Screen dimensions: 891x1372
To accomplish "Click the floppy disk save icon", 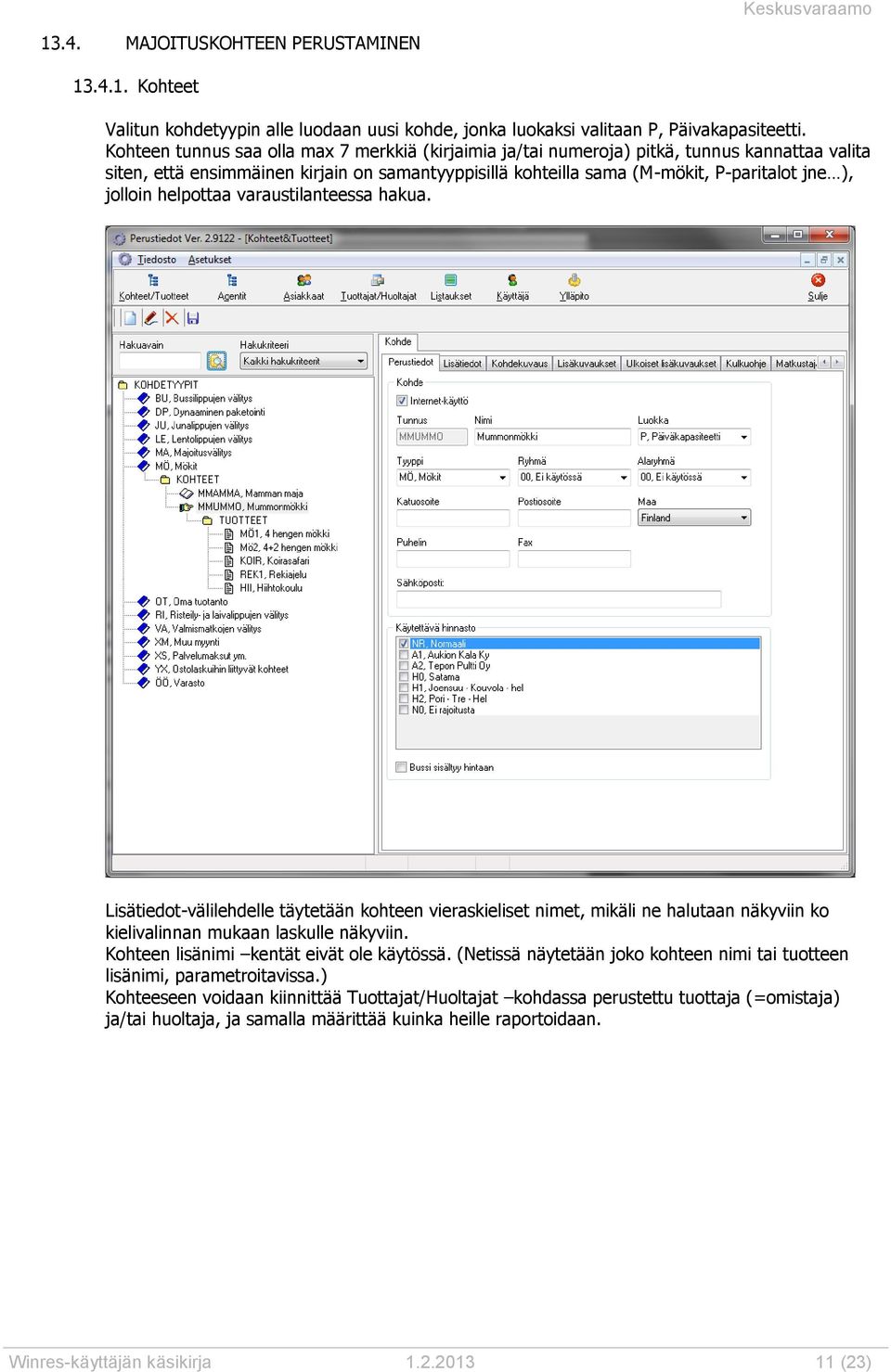I will click(x=193, y=318).
